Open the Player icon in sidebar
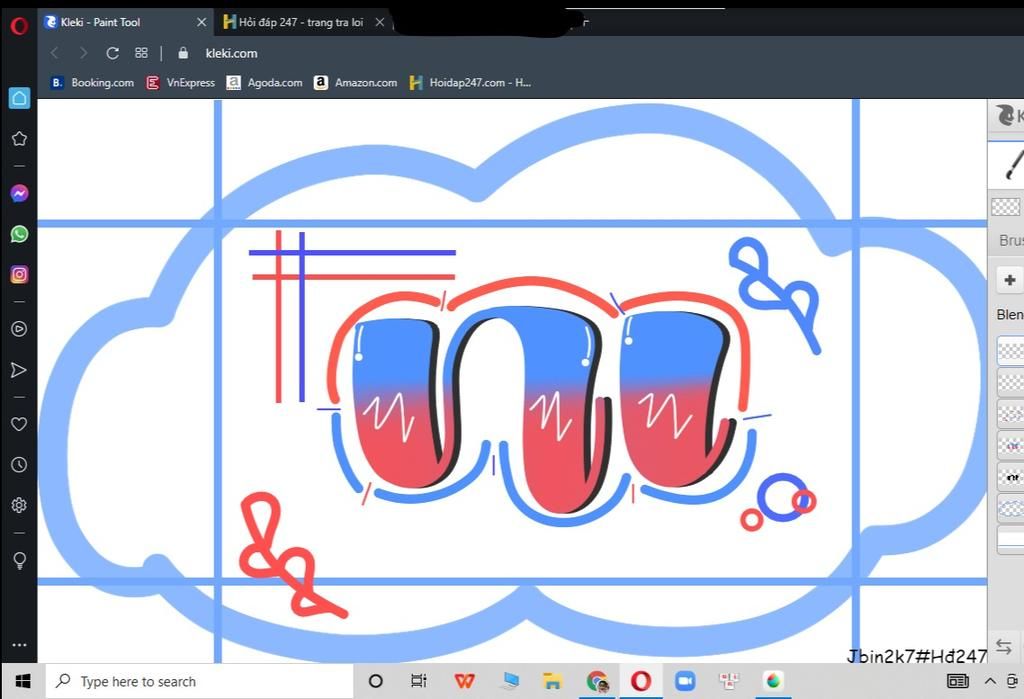This screenshot has height=699, width=1024. (19, 329)
